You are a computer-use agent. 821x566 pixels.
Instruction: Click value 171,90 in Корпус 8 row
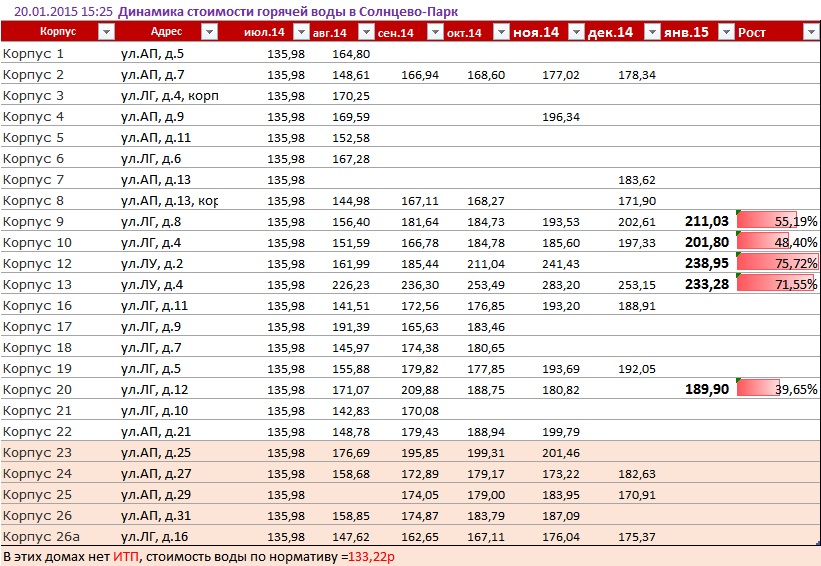click(x=637, y=200)
